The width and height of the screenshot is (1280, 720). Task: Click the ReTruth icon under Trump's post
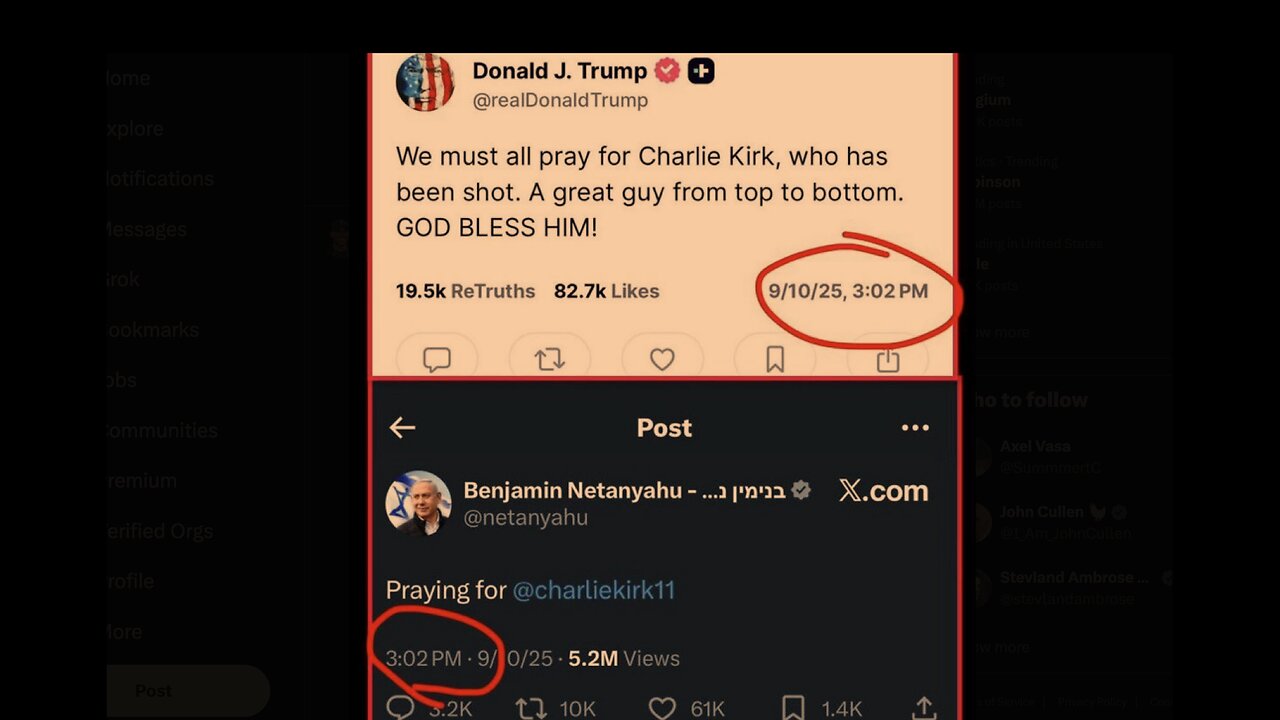[x=549, y=359]
